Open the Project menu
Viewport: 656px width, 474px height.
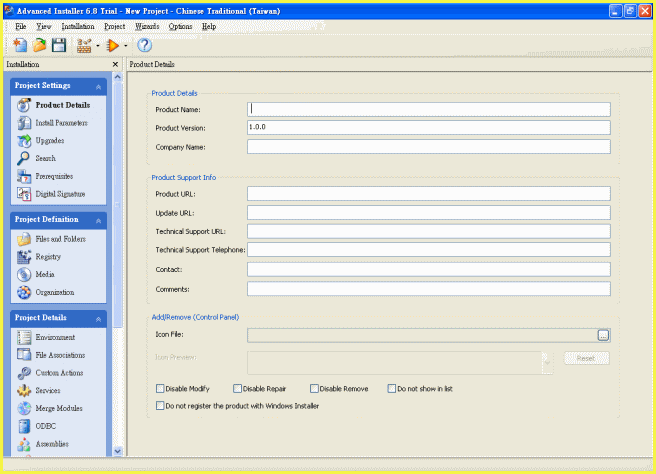[115, 26]
